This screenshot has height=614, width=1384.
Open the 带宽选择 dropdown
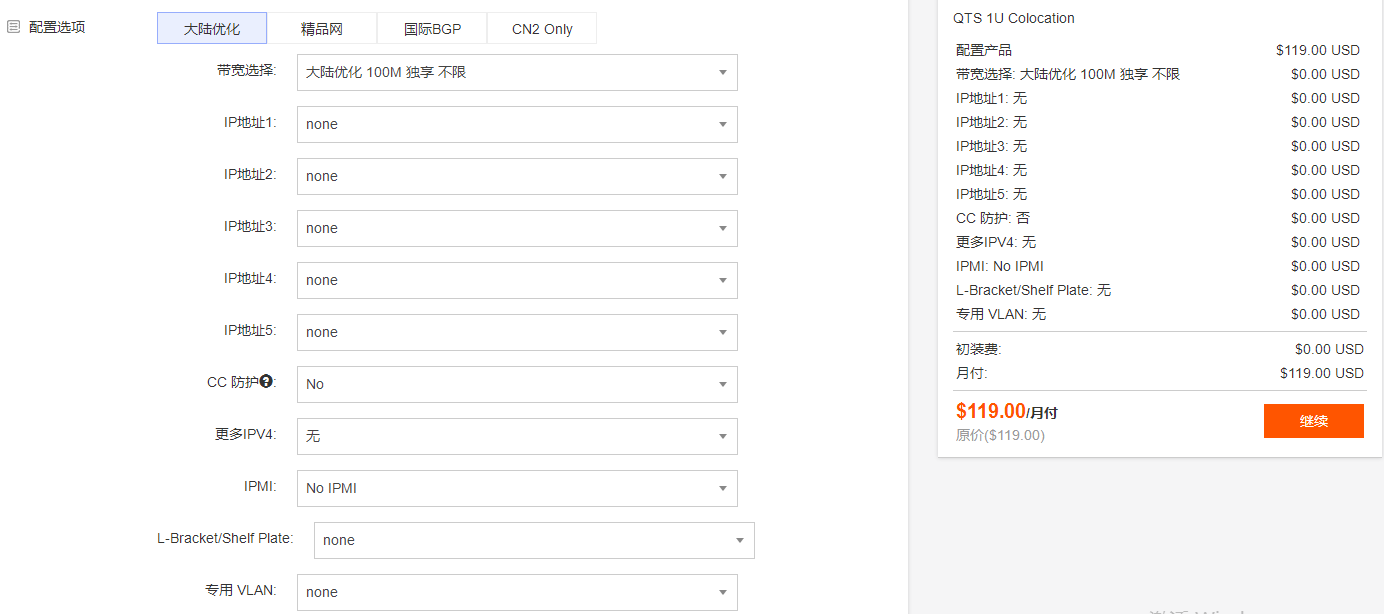click(x=517, y=73)
